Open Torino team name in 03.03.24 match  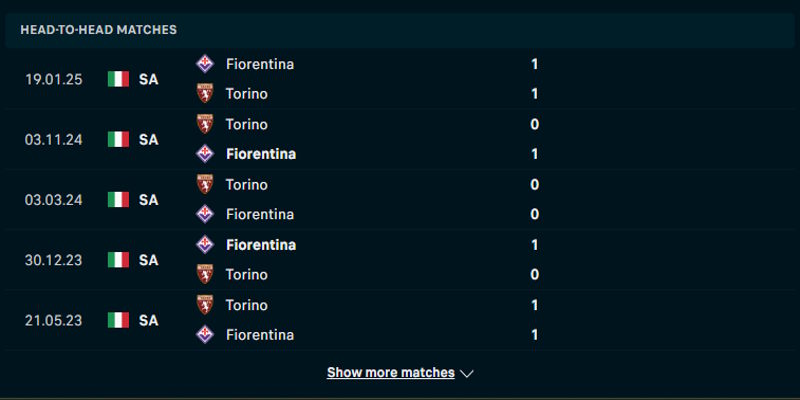pos(246,184)
